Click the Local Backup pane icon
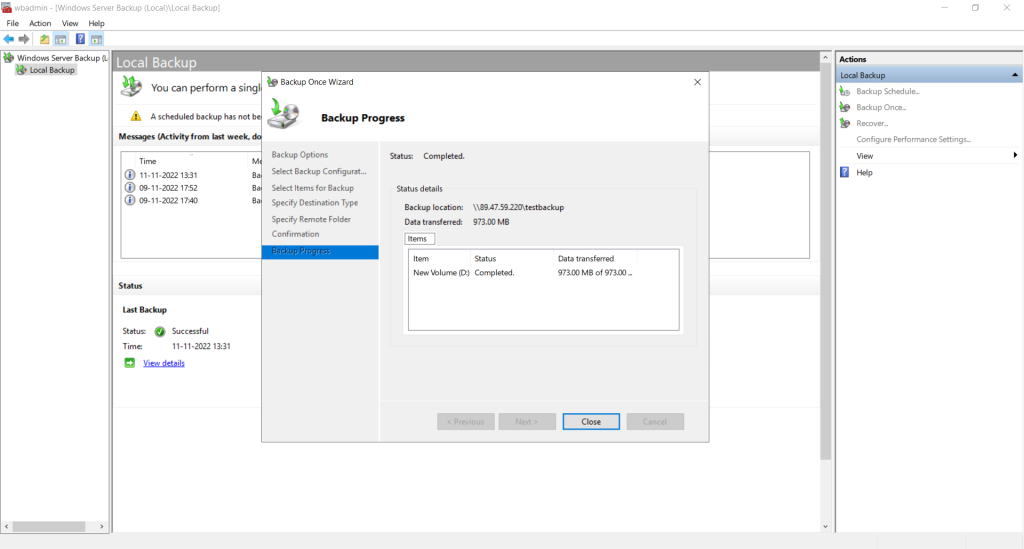The image size is (1024, 549). [131, 87]
